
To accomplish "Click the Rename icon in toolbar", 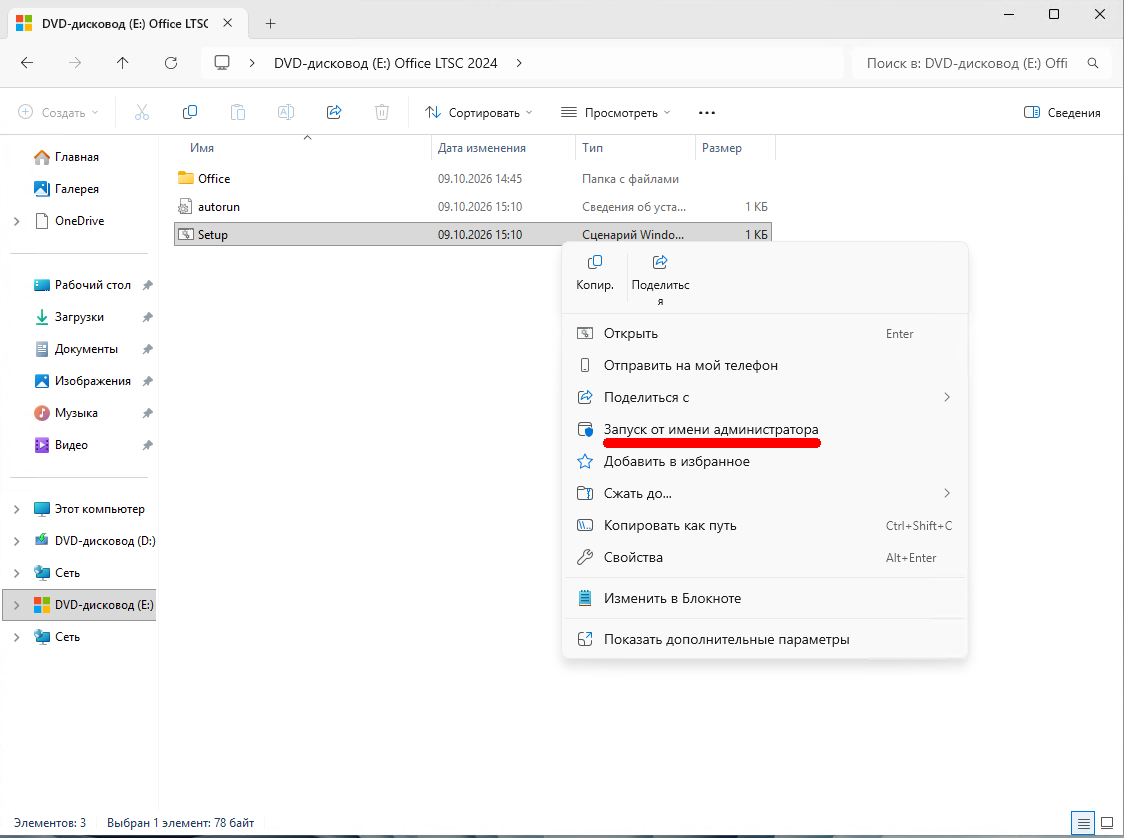I will 285,113.
